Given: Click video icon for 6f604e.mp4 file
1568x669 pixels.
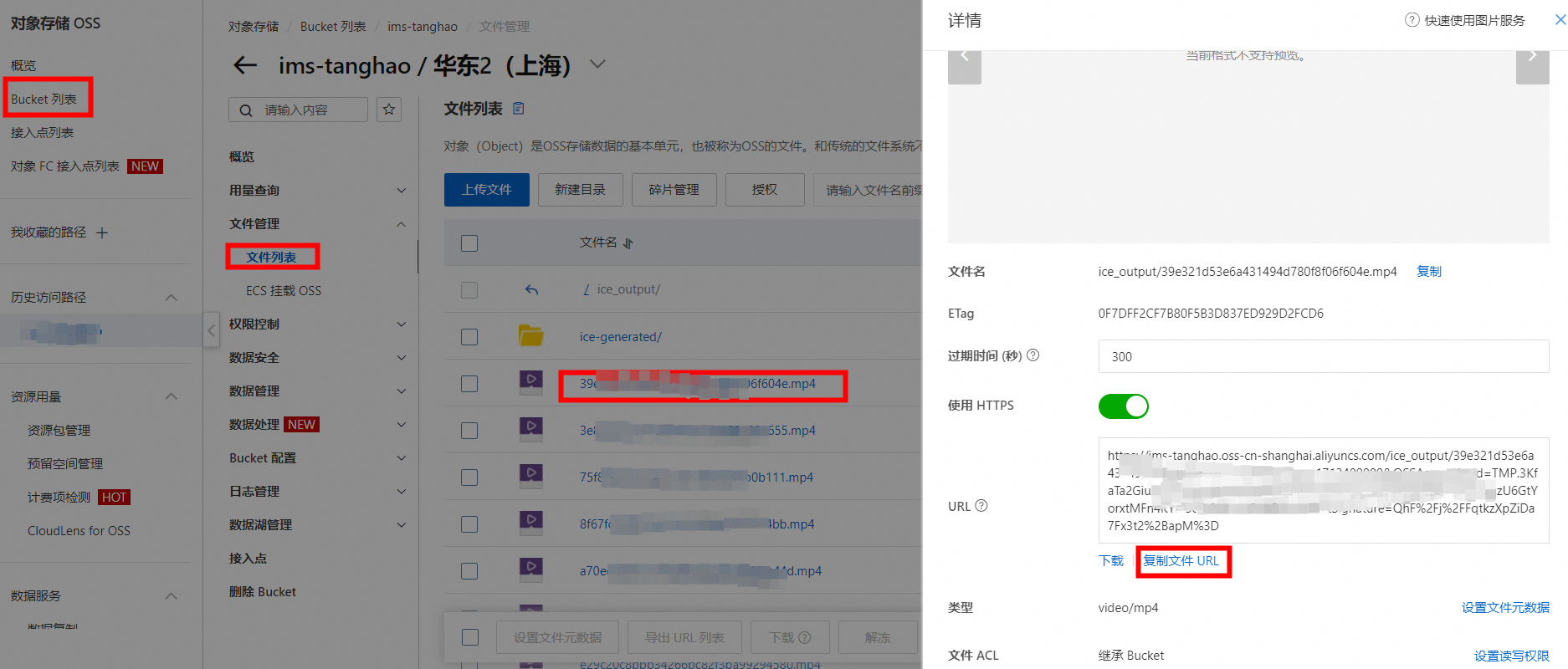Looking at the screenshot, I should tap(531, 382).
